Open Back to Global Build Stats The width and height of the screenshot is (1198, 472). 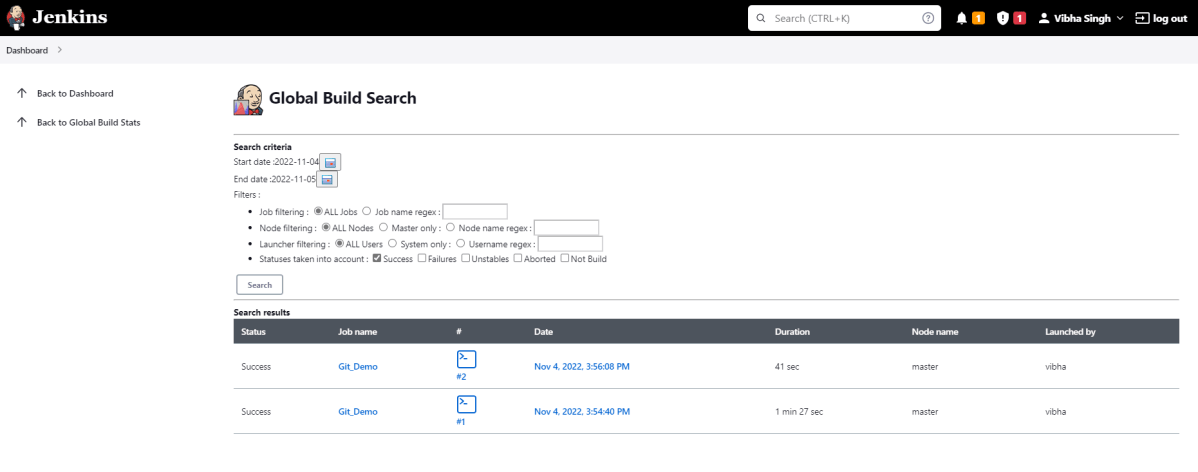pos(88,122)
